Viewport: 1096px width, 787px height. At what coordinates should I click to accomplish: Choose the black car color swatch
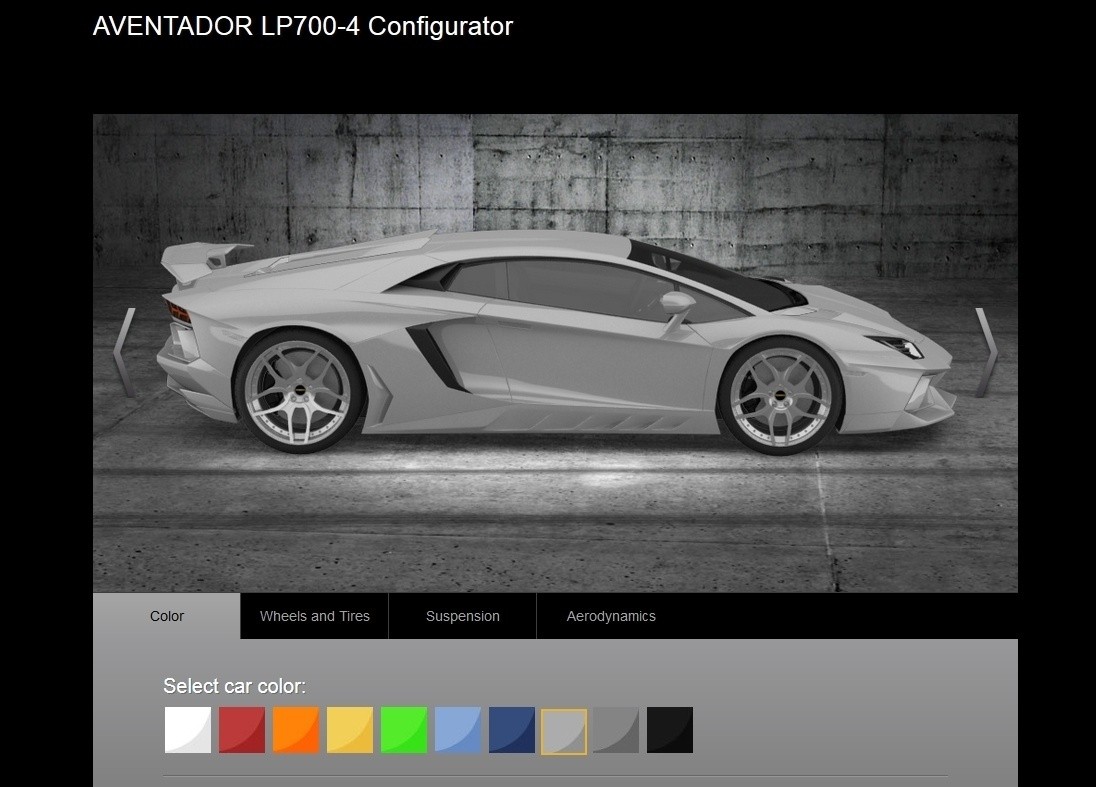[x=670, y=730]
